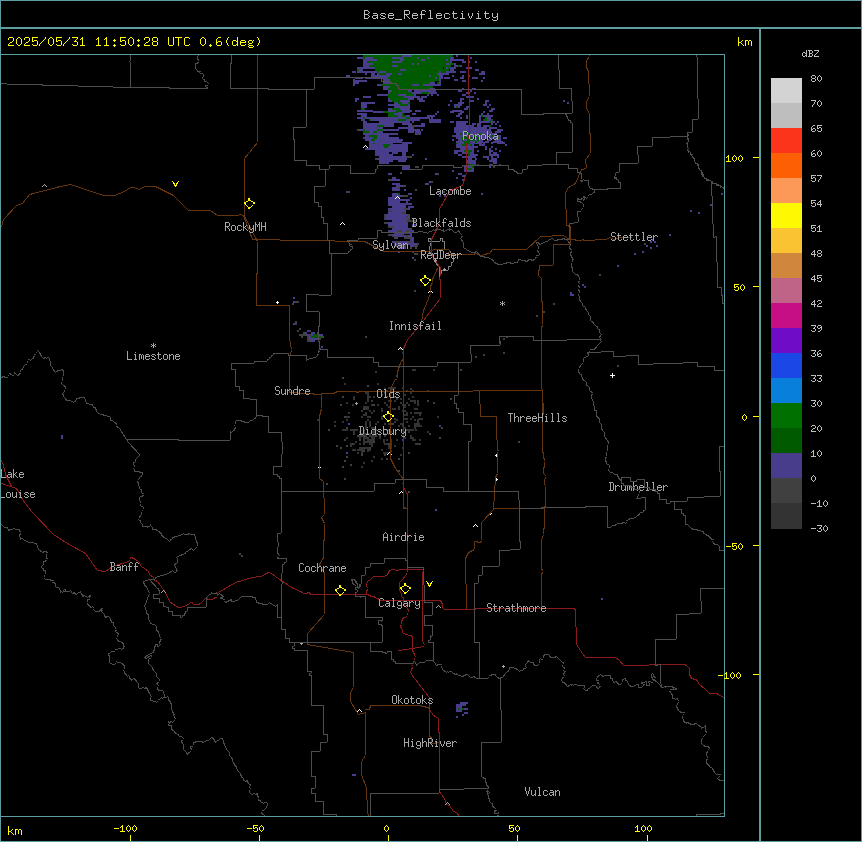Pick the royal blue swatch in dBZ legend
This screenshot has width=862, height=842.
click(786, 365)
